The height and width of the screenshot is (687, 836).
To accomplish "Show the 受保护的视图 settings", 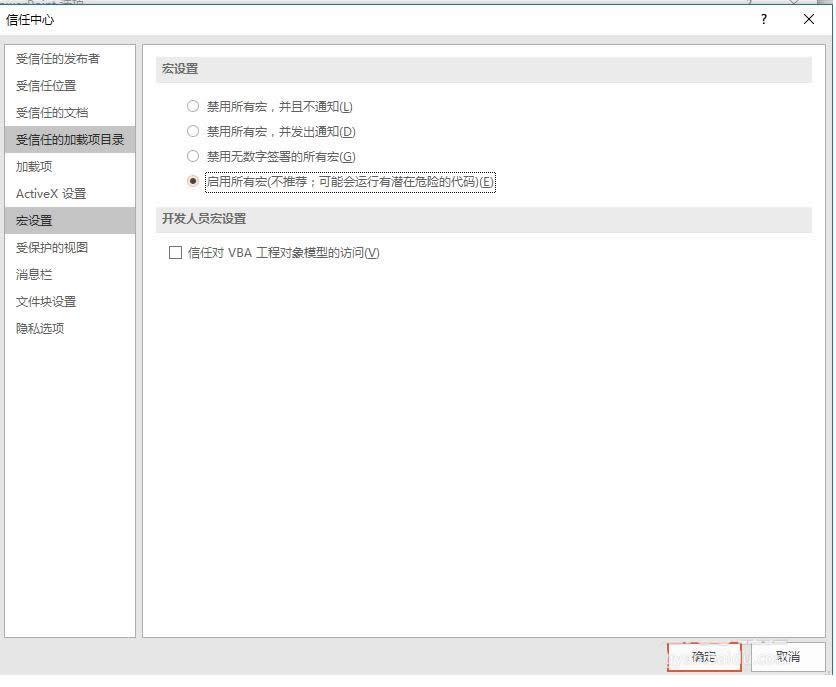I will (52, 248).
